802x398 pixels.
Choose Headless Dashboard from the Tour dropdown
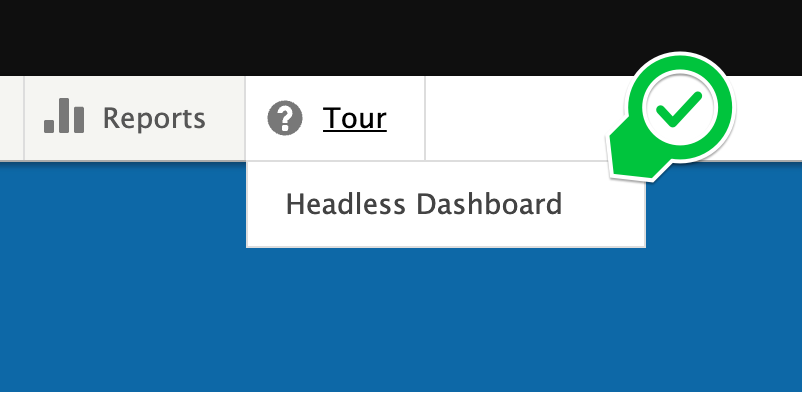coord(445,204)
